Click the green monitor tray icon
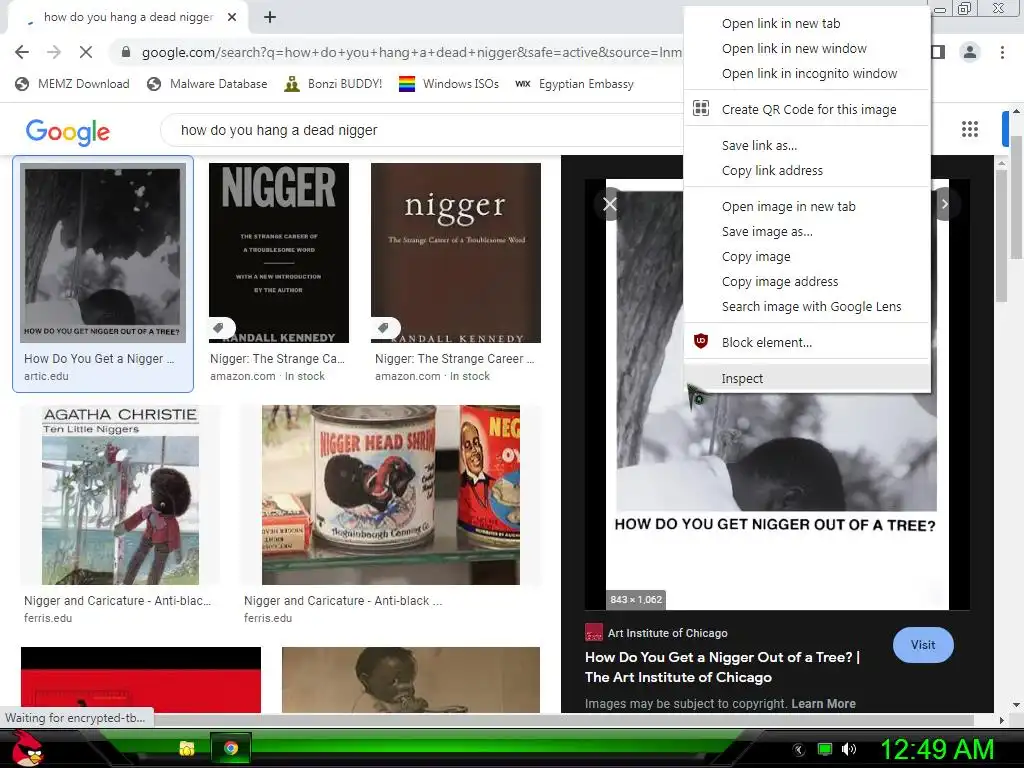Screen dimensions: 1024x768 coord(825,749)
